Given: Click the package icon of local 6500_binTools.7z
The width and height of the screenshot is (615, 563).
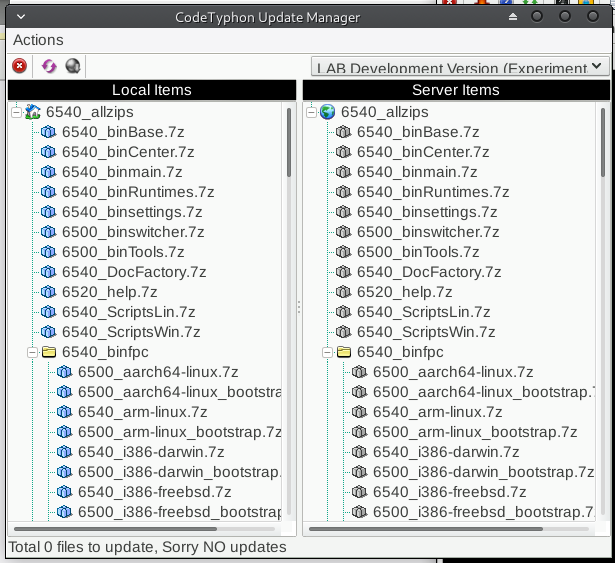Looking at the screenshot, I should (49, 252).
